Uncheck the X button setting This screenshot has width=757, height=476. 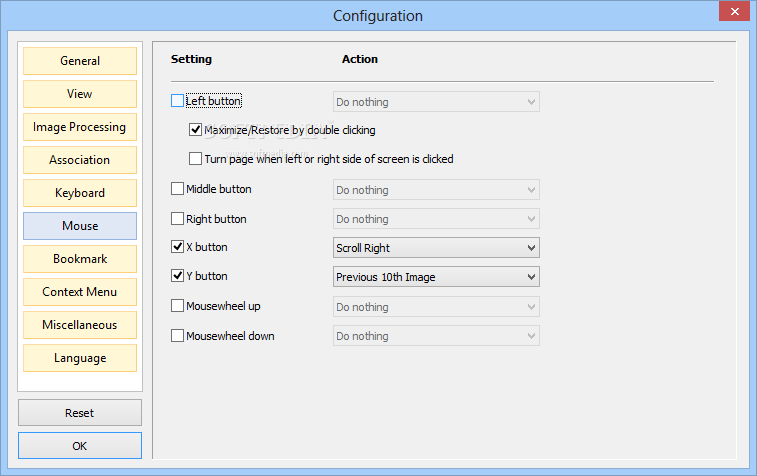point(177,247)
